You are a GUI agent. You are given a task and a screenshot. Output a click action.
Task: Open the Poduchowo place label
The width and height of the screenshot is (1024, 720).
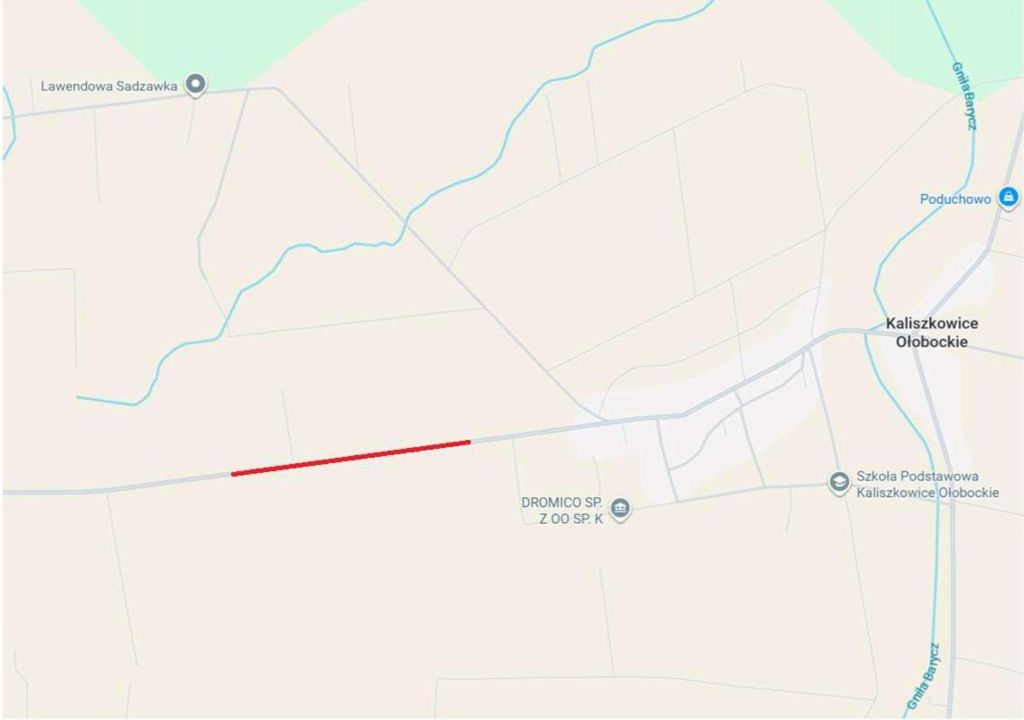(955, 199)
